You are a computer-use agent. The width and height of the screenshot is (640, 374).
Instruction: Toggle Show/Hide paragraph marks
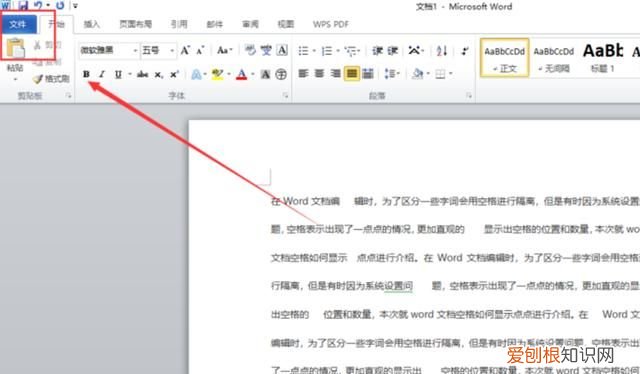coord(464,51)
